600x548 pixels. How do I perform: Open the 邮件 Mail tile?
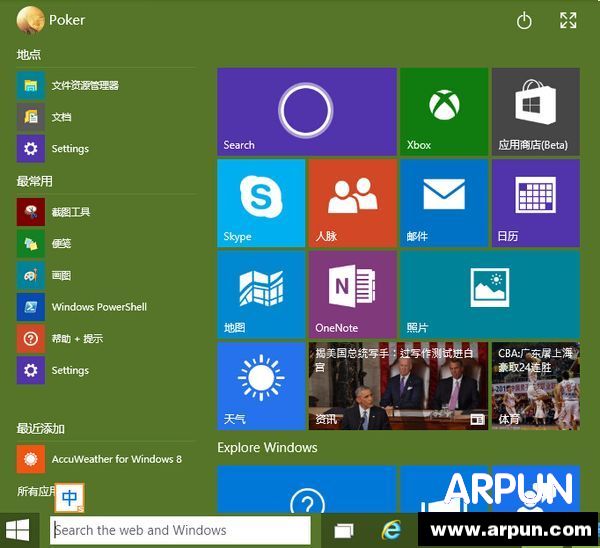[444, 203]
